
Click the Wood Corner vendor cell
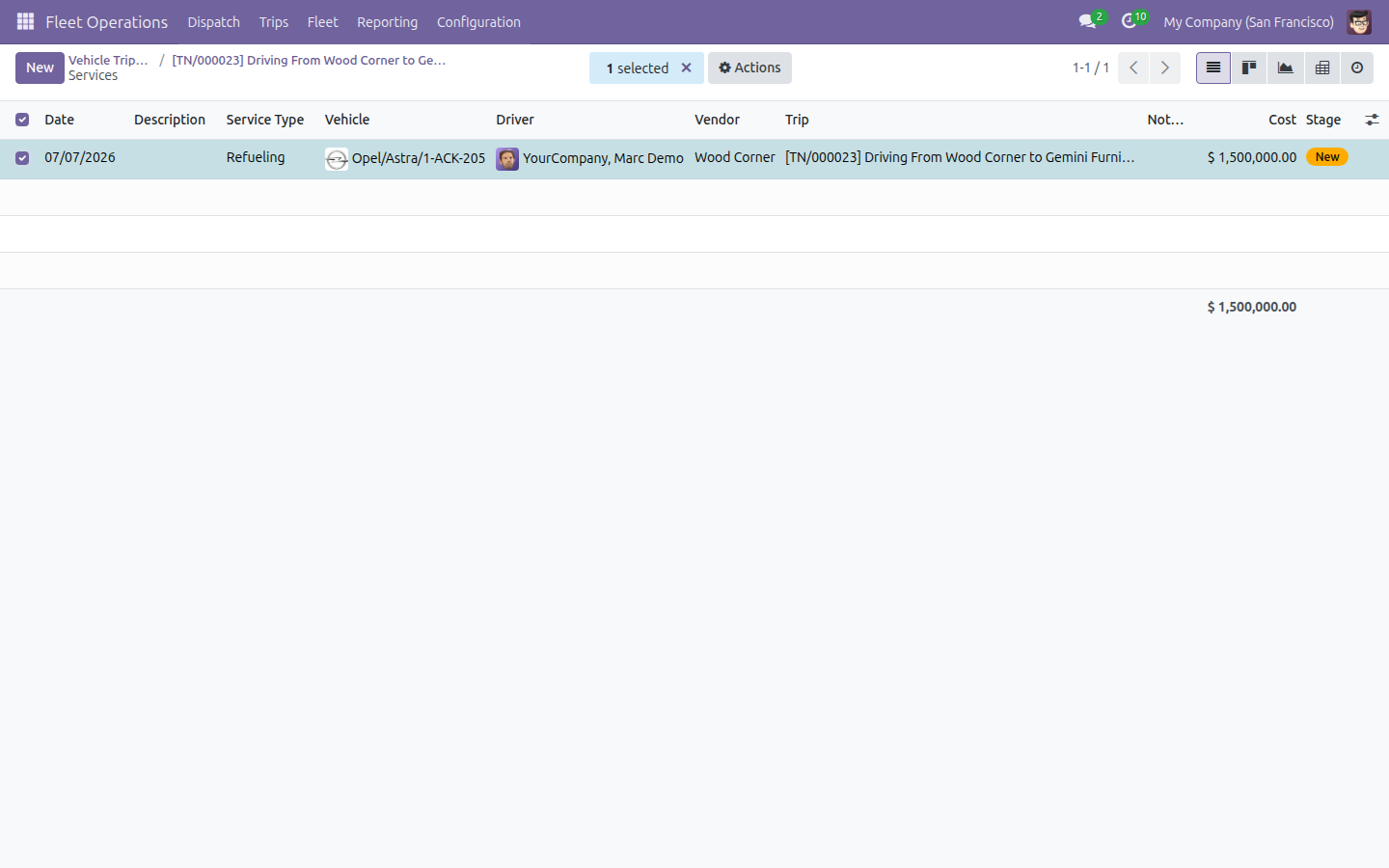click(735, 157)
